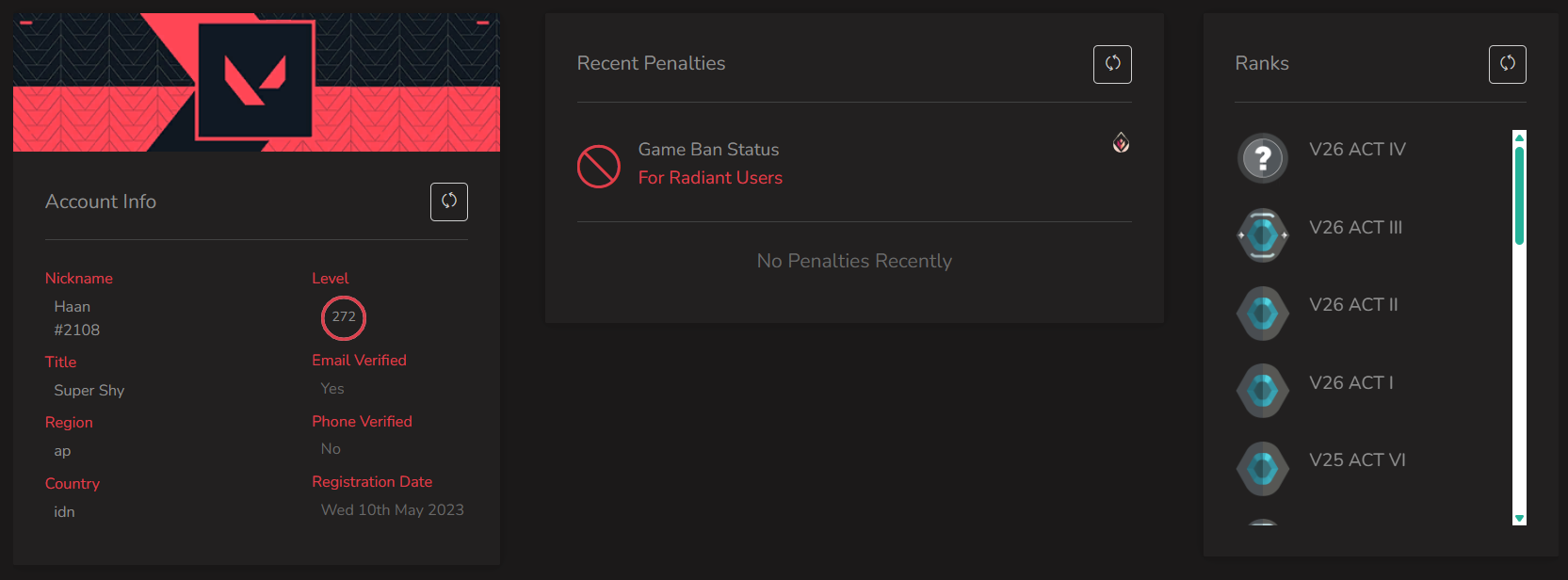The height and width of the screenshot is (580, 1568).
Task: Click the V26 ACT II rank badge
Action: pos(1263,314)
